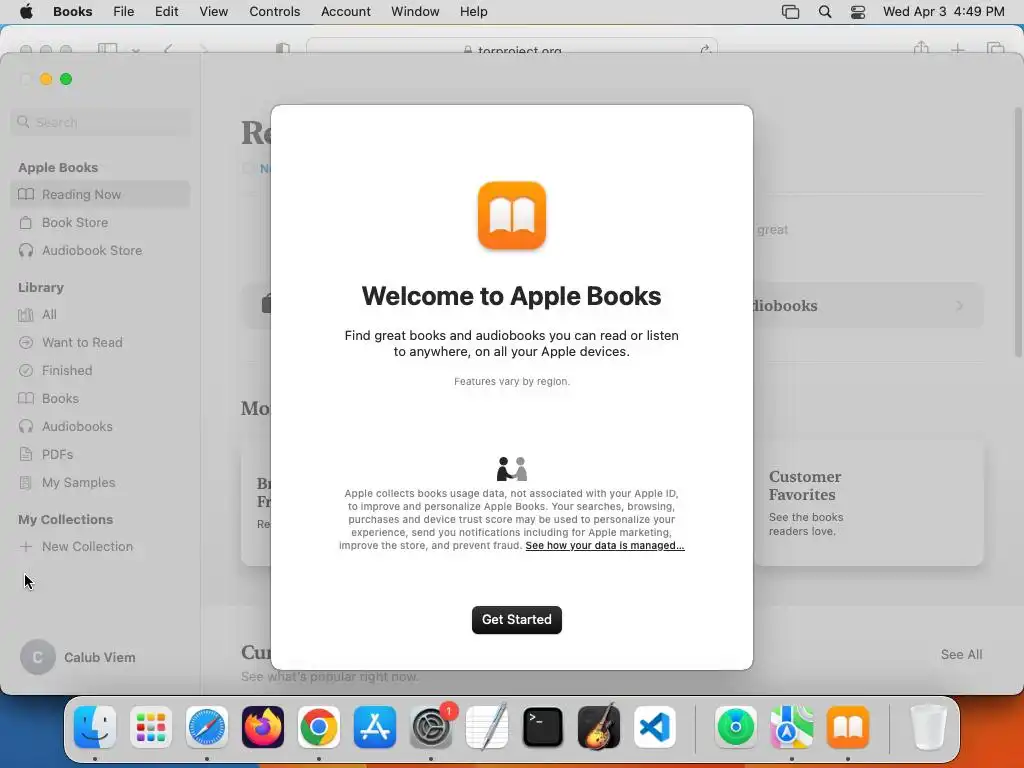Launch Firefox from the Dock
1024x768 pixels.
pos(263,727)
